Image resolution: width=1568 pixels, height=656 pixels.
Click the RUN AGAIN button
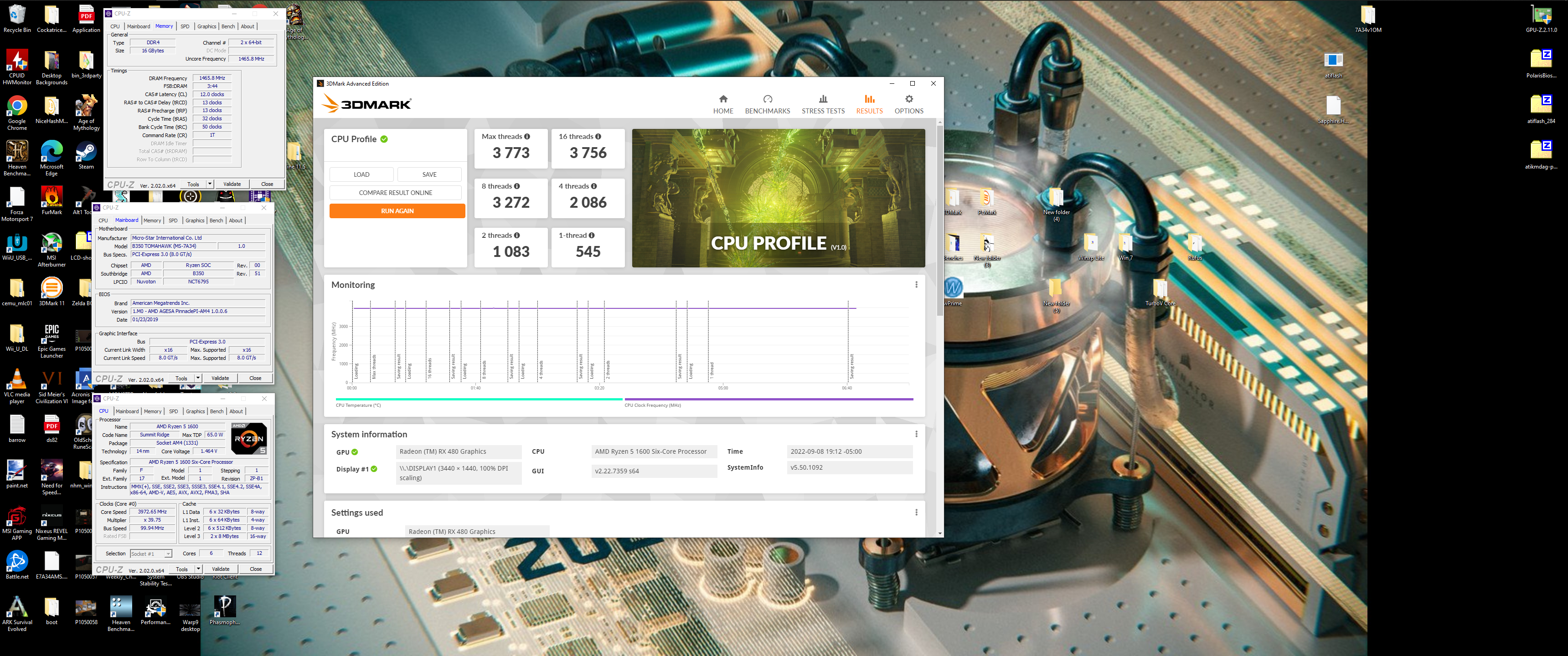pyautogui.click(x=397, y=210)
